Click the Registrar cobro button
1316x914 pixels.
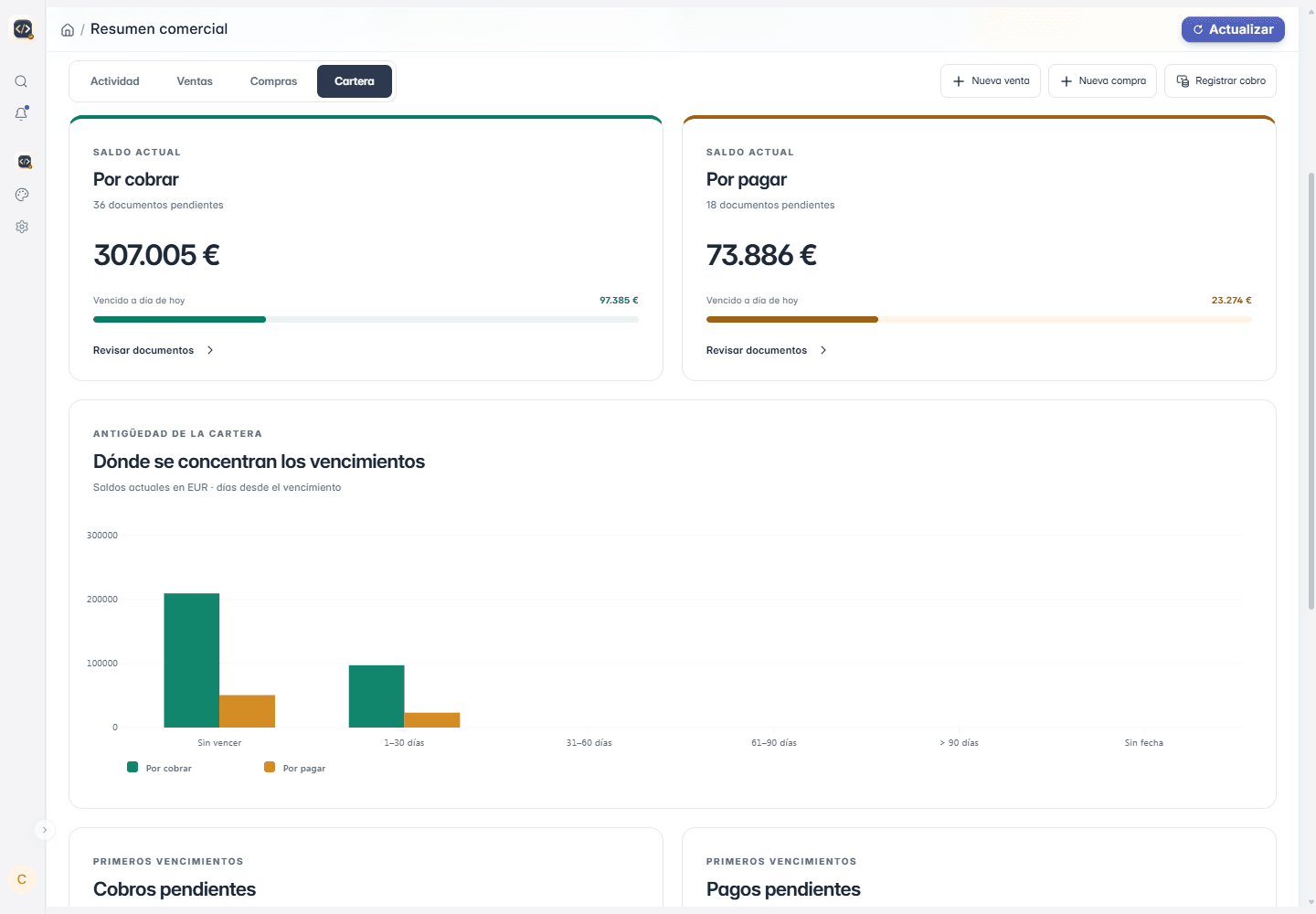(1221, 80)
